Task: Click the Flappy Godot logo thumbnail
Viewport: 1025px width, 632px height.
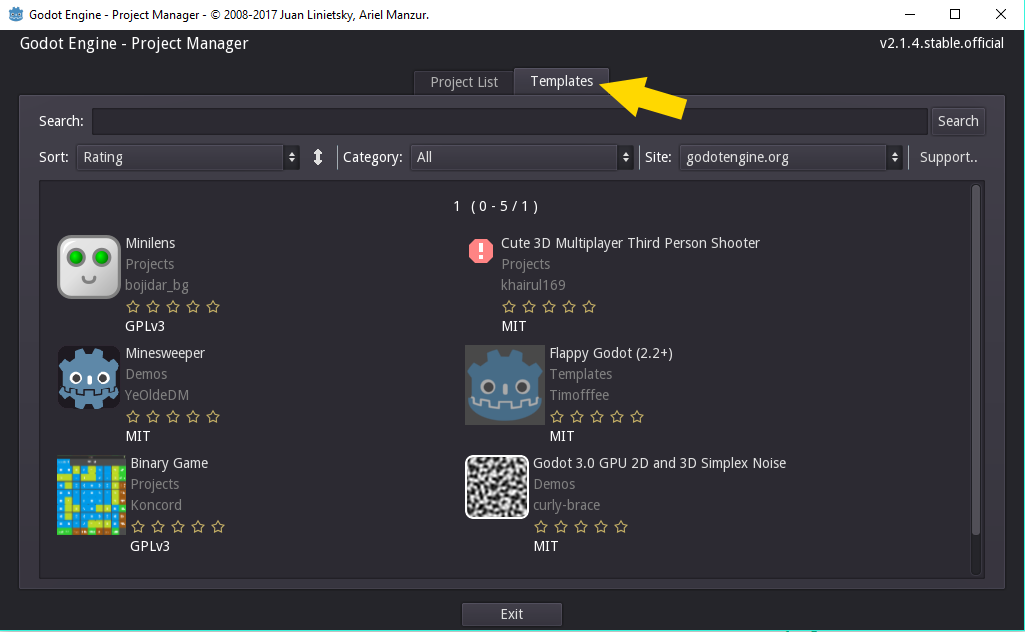Action: [505, 385]
